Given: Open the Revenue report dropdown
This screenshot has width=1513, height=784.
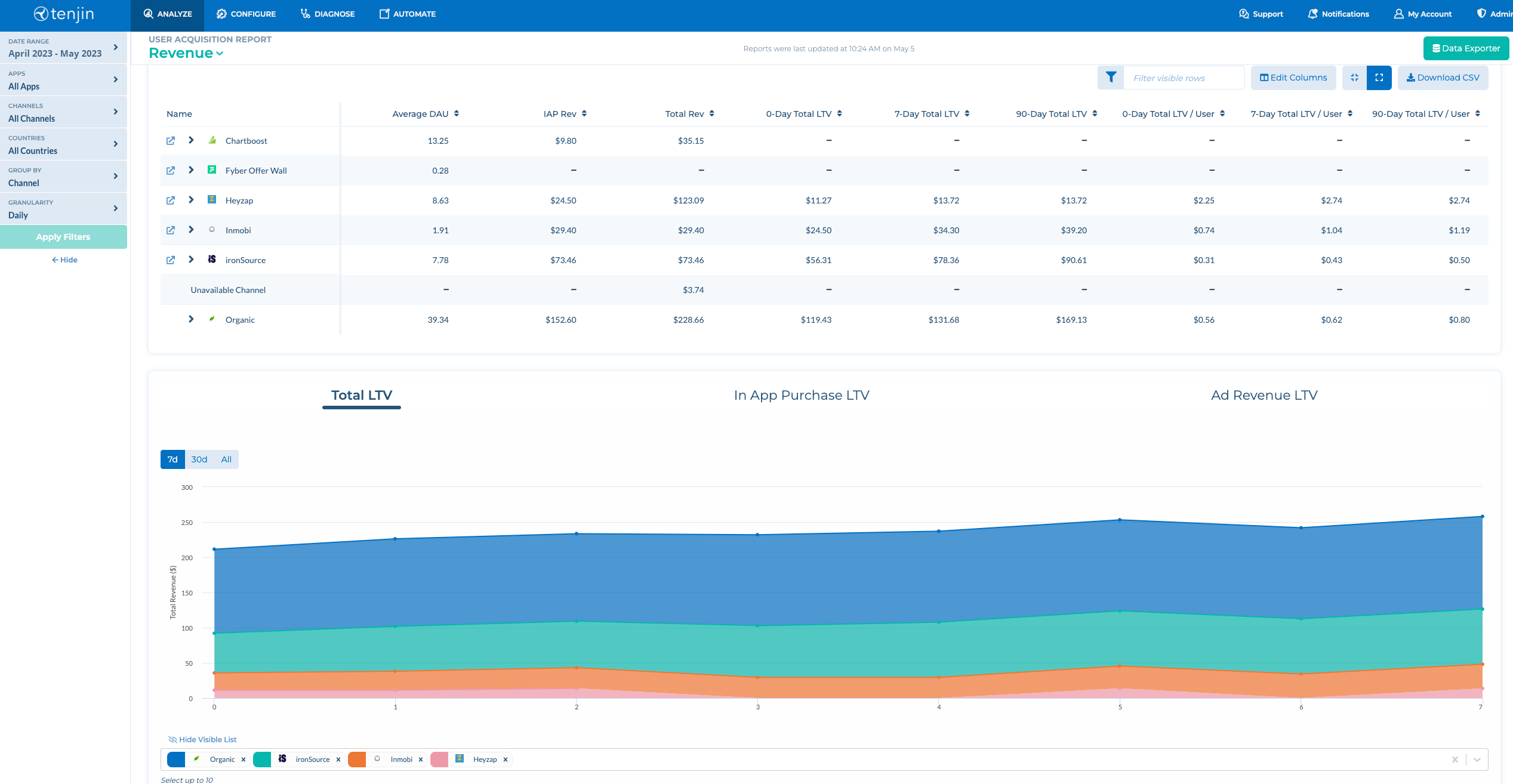Looking at the screenshot, I should [186, 53].
